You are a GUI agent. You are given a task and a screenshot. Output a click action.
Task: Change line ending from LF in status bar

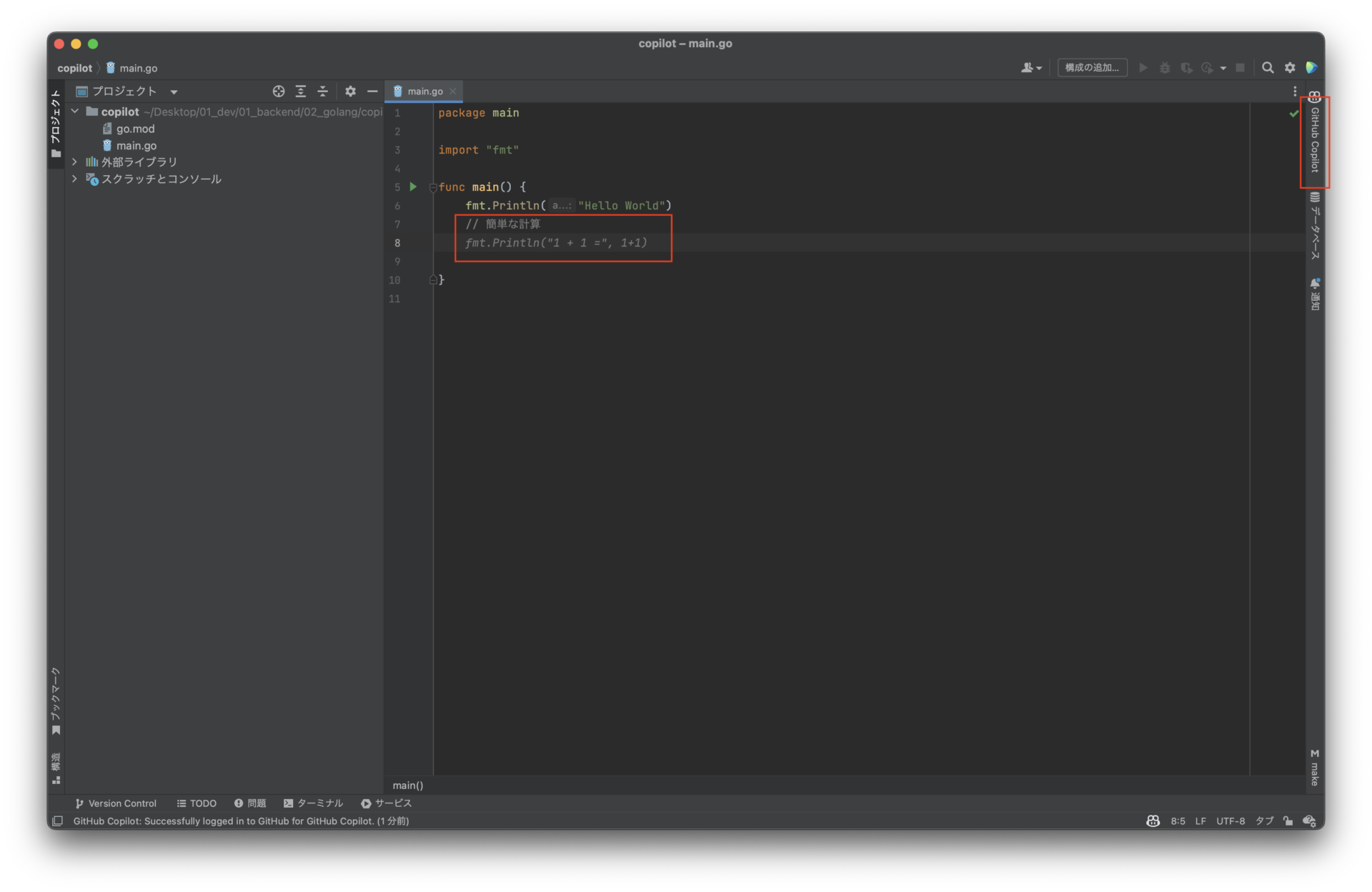[1200, 821]
